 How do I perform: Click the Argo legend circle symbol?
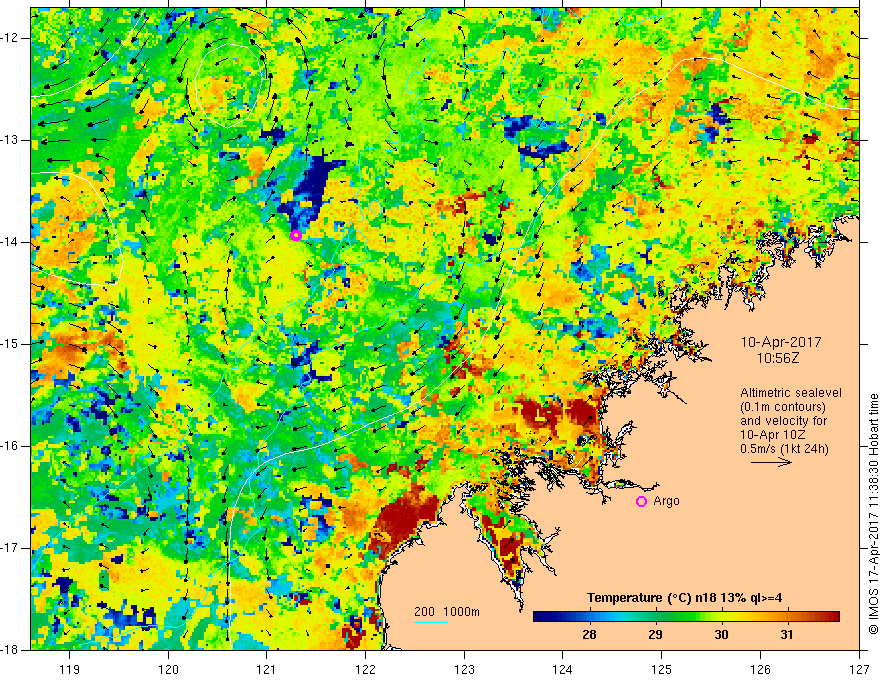tap(641, 501)
